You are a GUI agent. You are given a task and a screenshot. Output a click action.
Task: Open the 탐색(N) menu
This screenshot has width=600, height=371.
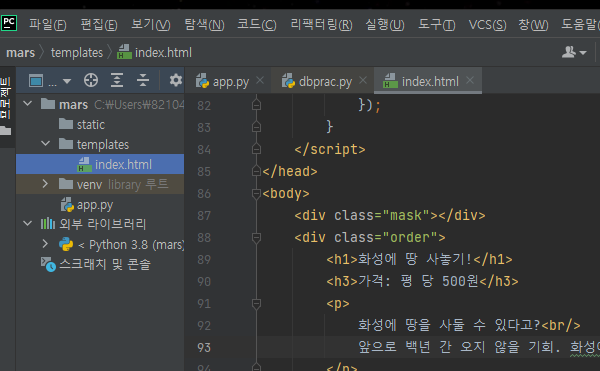pos(204,24)
